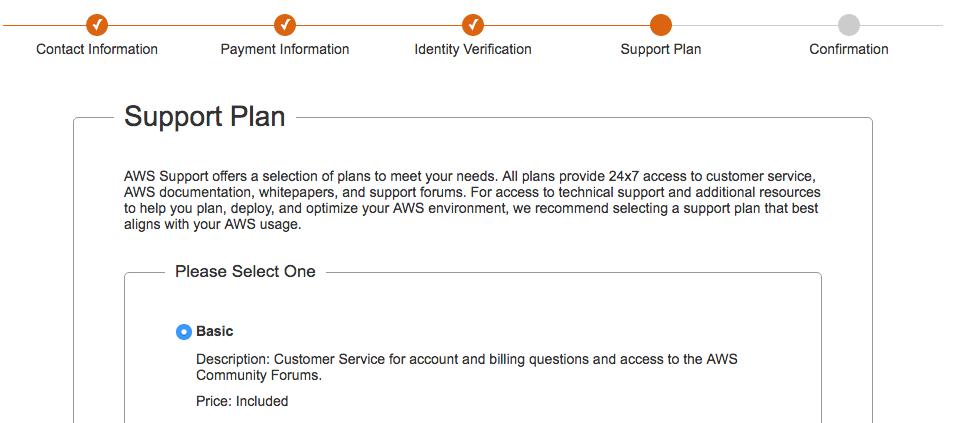Open the Identity Verification step label
973x423 pixels.
473,49
